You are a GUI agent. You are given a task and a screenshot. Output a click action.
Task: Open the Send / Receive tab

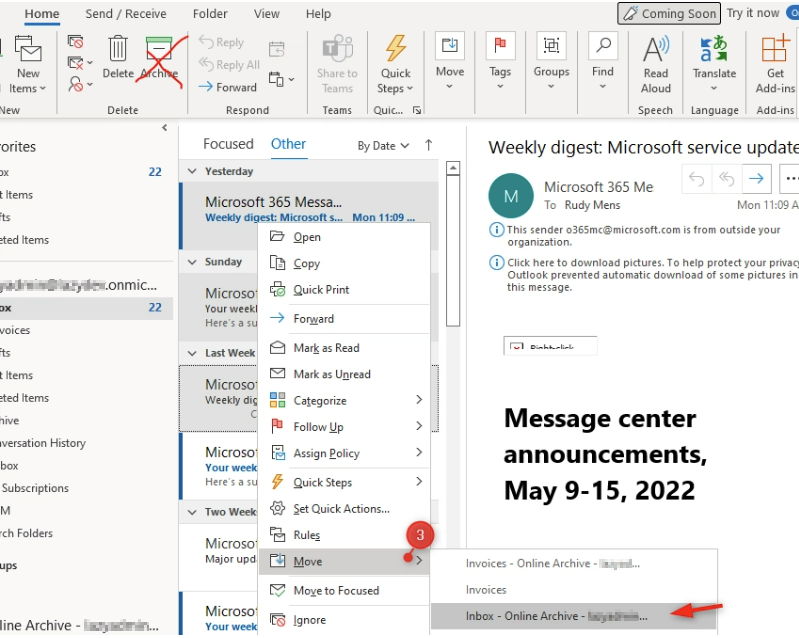click(126, 14)
